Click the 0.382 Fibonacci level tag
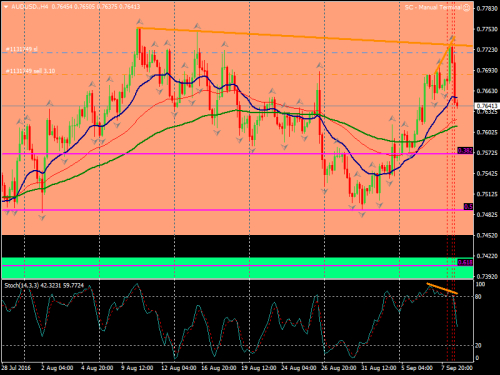500x375 pixels. (465, 151)
